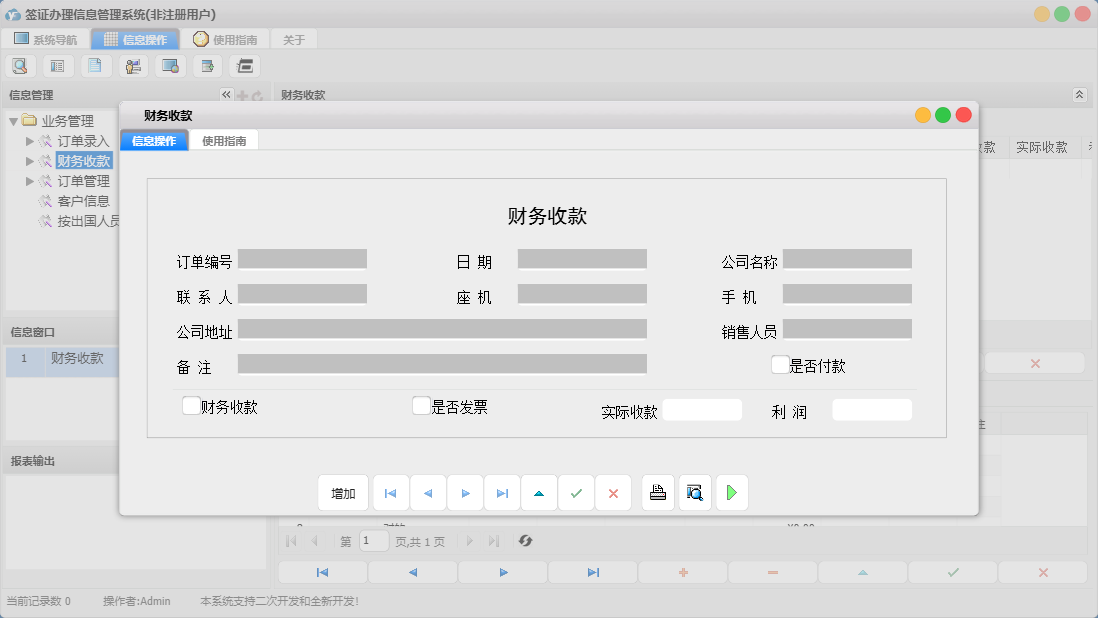Click the 增加 button to add a record
The width and height of the screenshot is (1098, 618).
342,492
